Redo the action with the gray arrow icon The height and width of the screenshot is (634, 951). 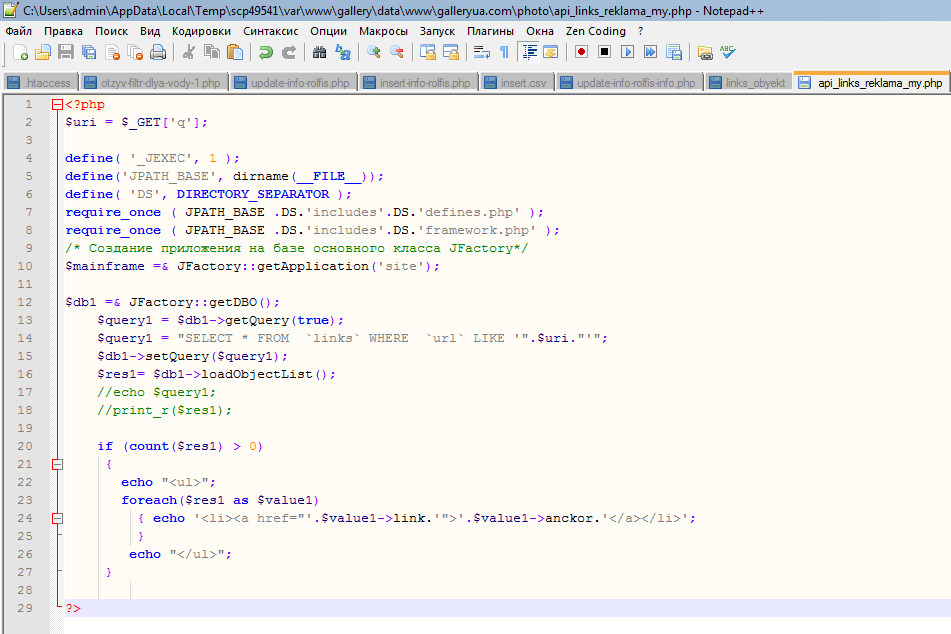(289, 53)
